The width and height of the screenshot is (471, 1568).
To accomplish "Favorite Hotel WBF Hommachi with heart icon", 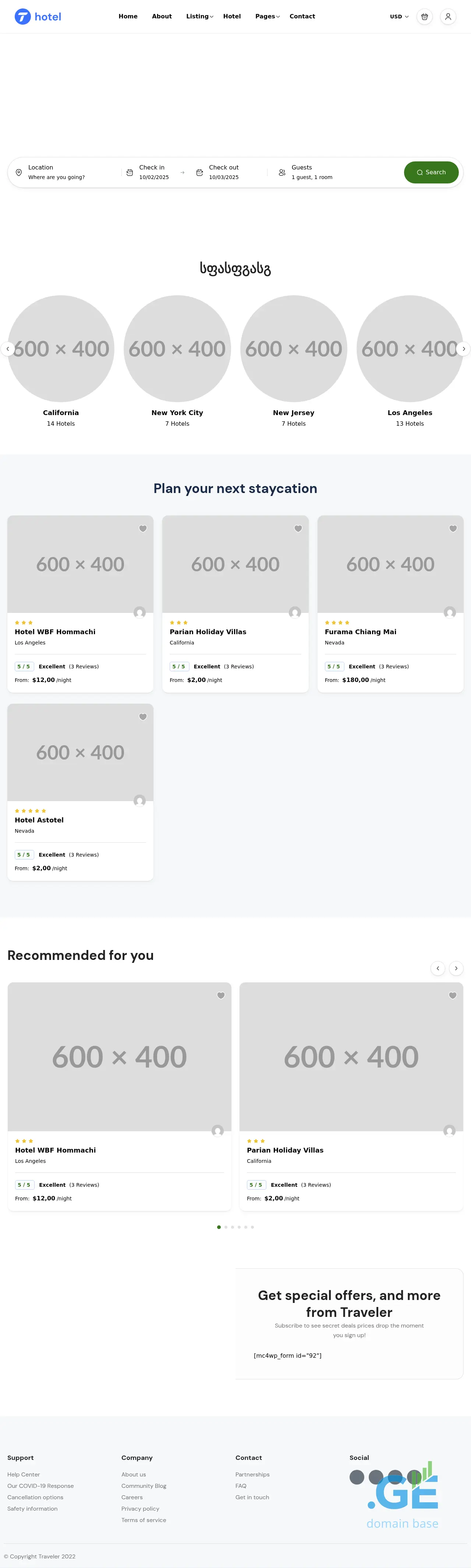I will tap(142, 529).
